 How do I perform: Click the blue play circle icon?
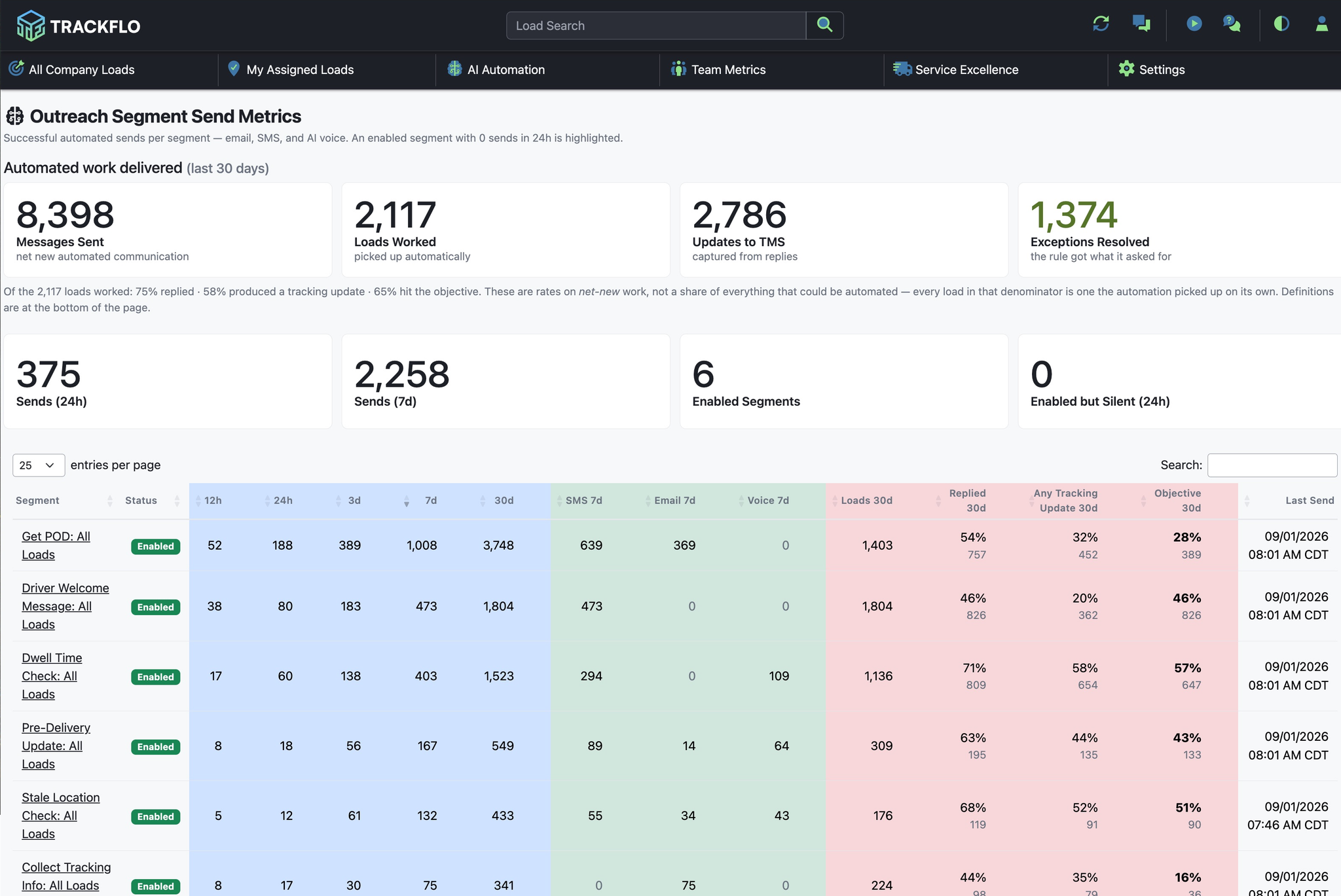(1194, 24)
